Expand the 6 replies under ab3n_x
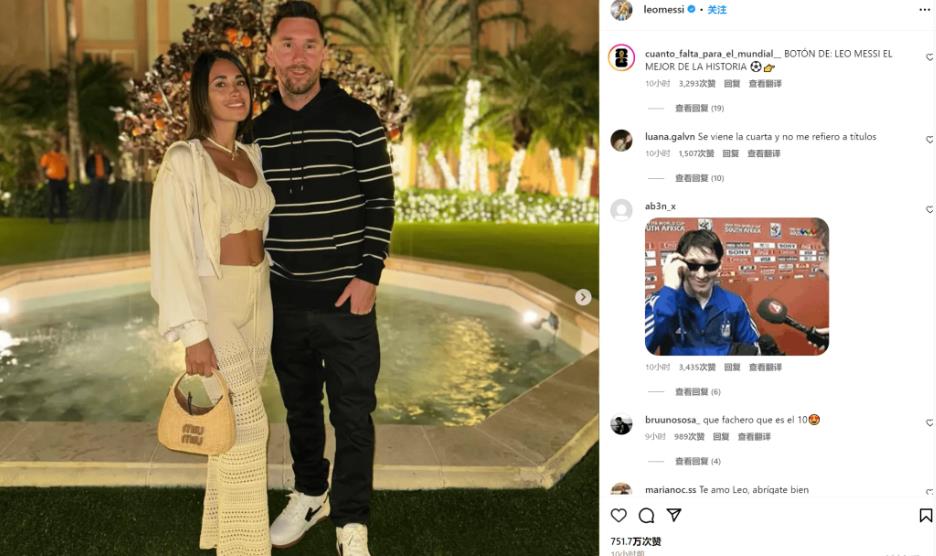This screenshot has height=556, width=936. click(x=697, y=392)
